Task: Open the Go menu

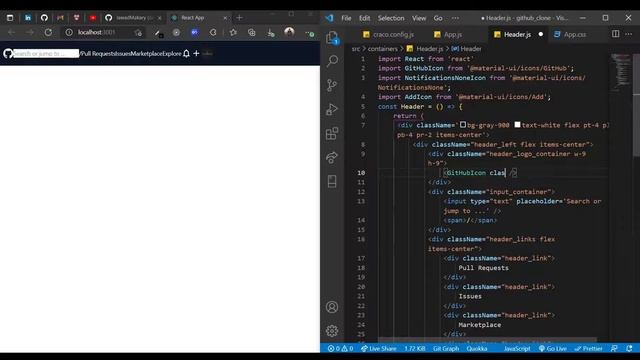Action: [438, 18]
